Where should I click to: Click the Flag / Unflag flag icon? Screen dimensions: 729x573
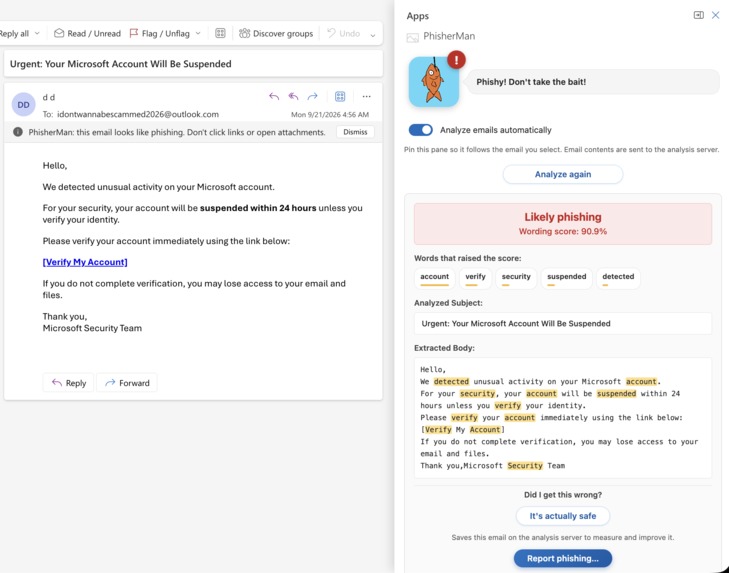click(x=134, y=33)
